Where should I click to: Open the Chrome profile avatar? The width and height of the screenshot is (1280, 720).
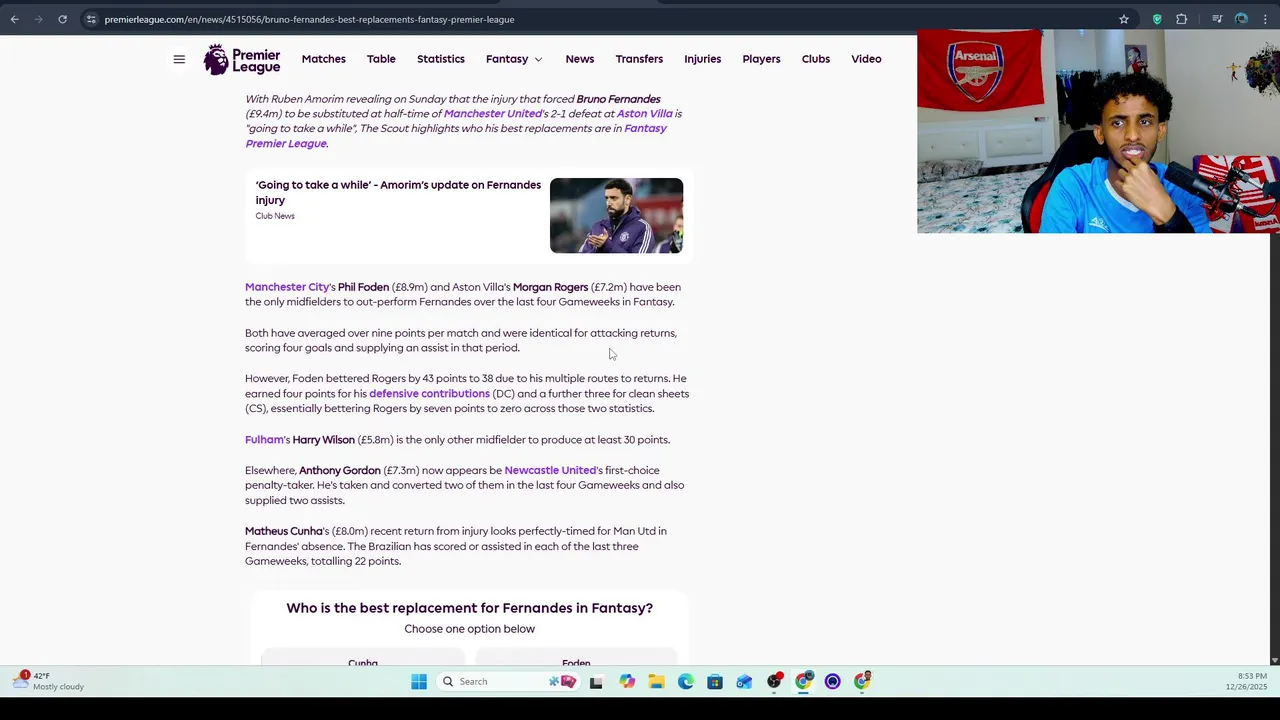pyautogui.click(x=1241, y=19)
